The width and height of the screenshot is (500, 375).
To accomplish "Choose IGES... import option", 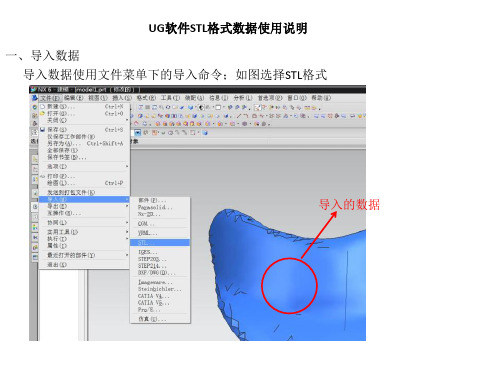I will click(160, 252).
